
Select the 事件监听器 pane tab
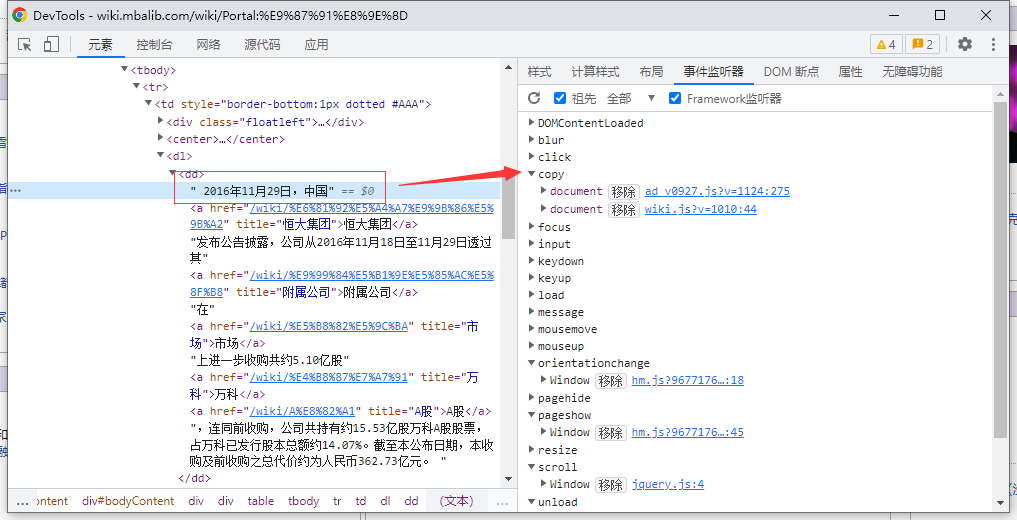(x=713, y=72)
